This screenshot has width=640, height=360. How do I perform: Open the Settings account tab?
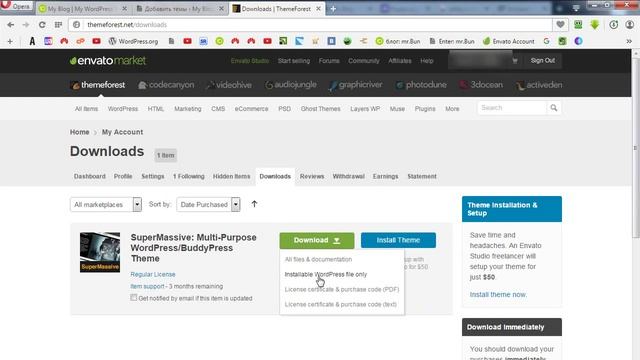click(153, 177)
